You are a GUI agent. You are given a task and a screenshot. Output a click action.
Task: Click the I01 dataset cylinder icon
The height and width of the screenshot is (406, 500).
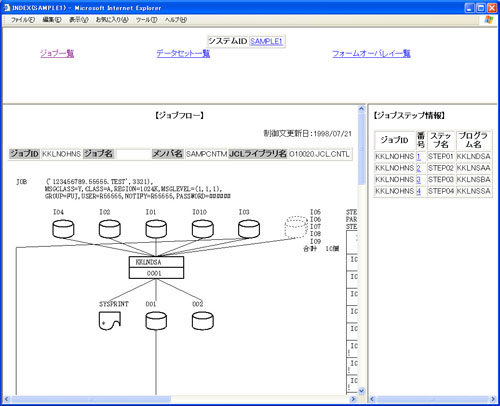[156, 229]
